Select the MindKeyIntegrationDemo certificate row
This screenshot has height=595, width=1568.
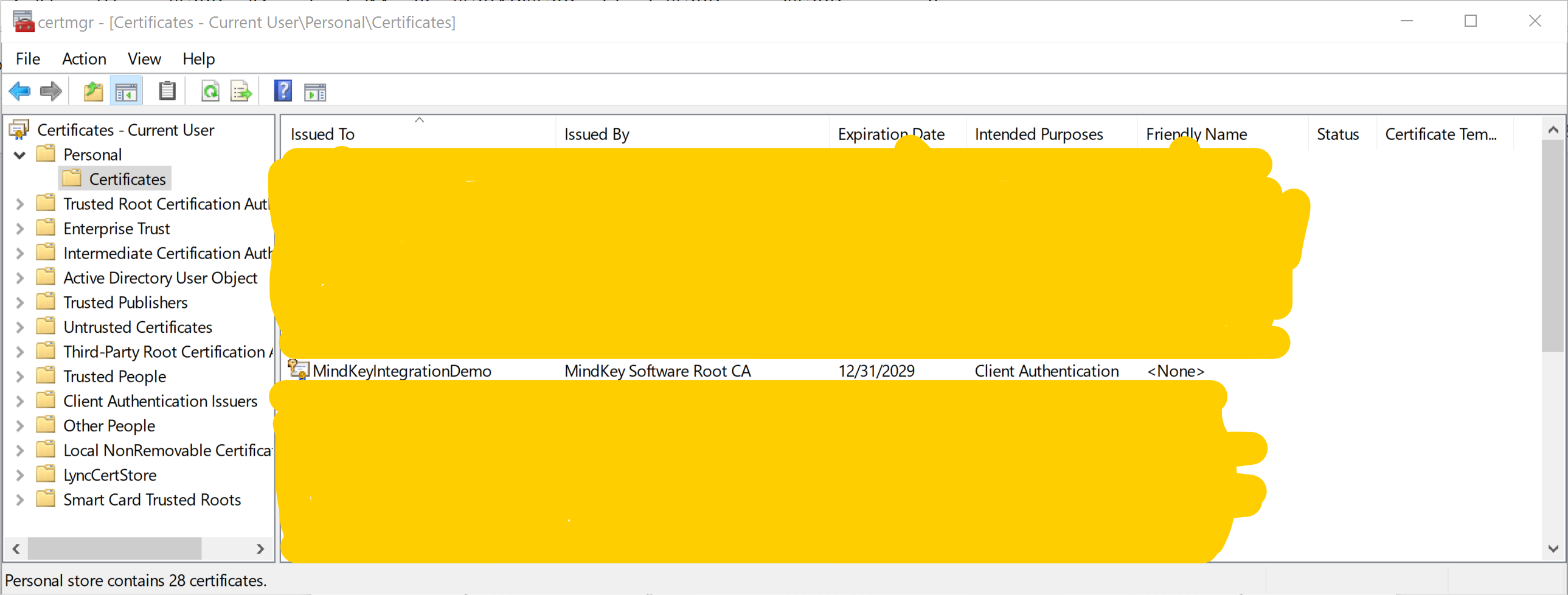(402, 372)
